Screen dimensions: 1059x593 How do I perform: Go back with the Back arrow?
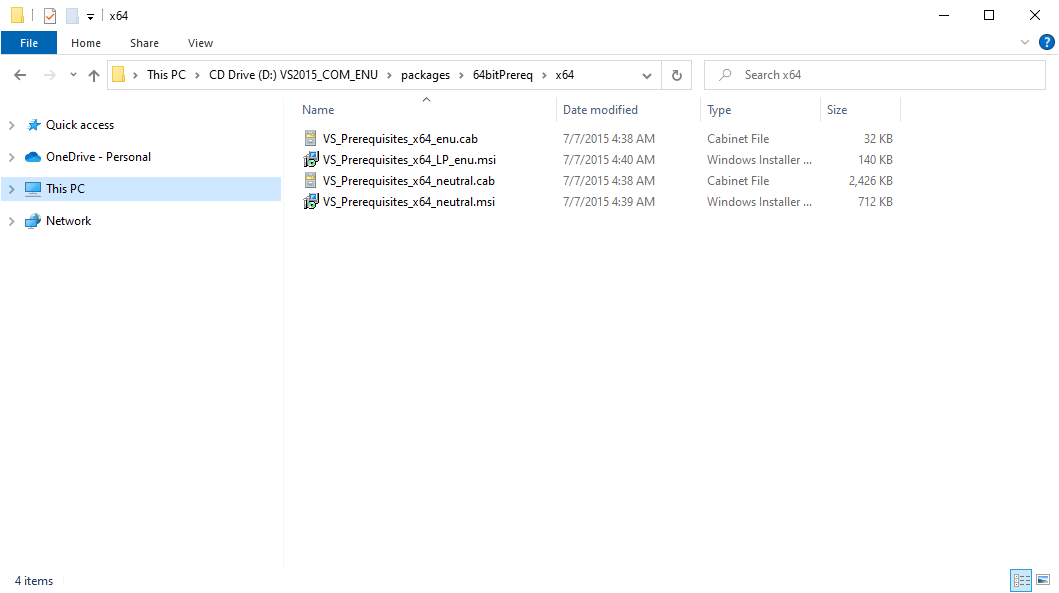pos(20,75)
